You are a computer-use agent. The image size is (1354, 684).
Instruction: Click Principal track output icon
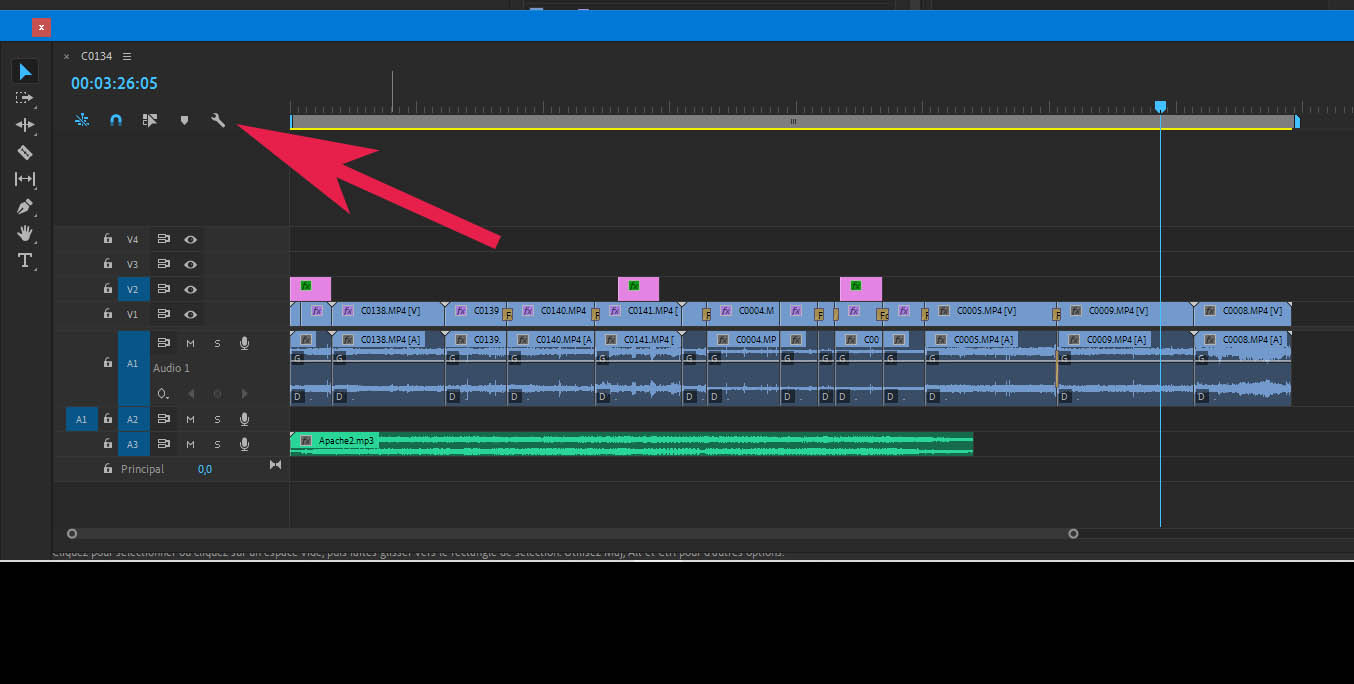(276, 465)
